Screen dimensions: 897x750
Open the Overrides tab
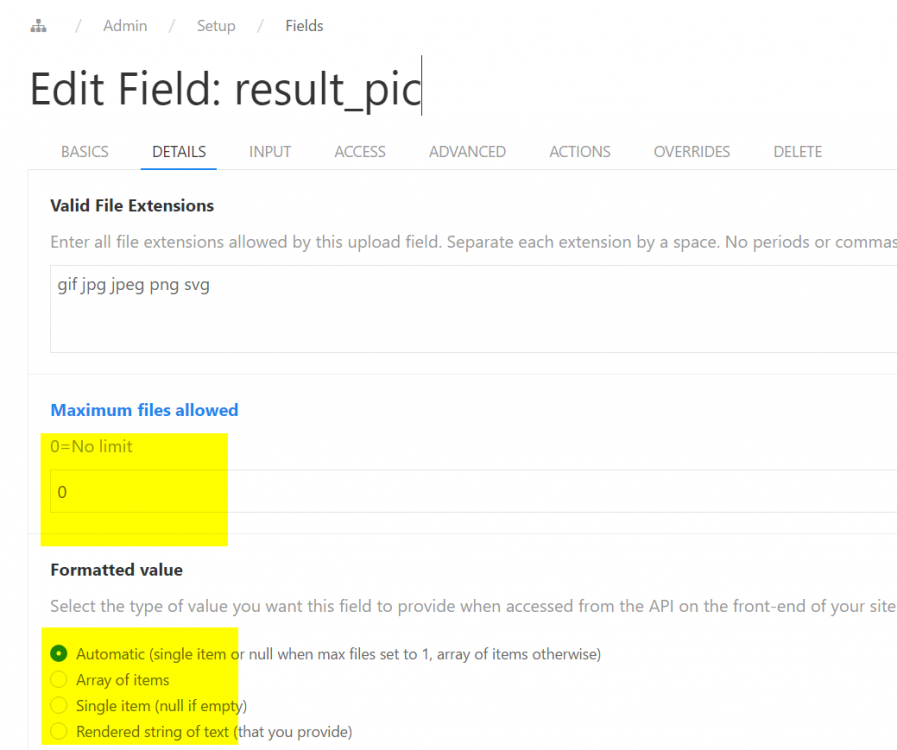[x=692, y=152]
